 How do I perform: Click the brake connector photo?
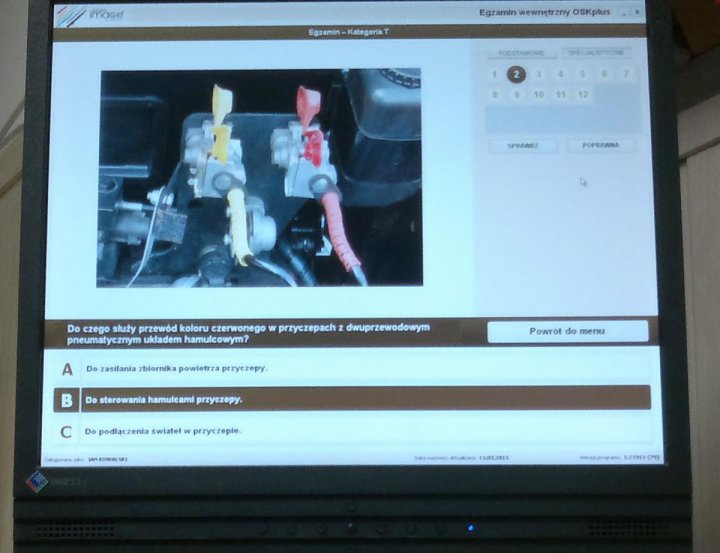click(259, 177)
